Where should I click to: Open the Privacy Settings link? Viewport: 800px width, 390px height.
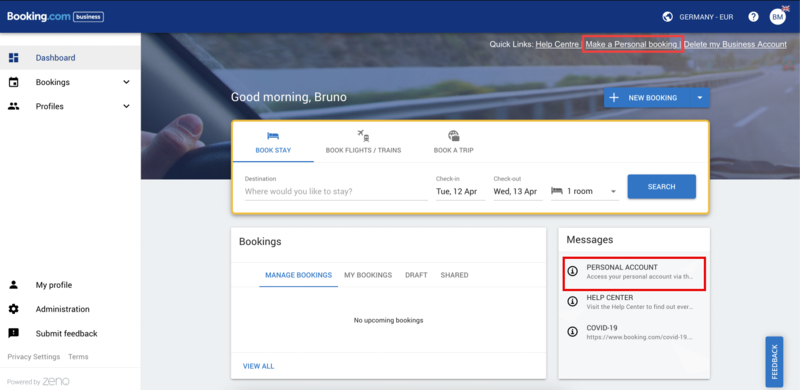[34, 357]
